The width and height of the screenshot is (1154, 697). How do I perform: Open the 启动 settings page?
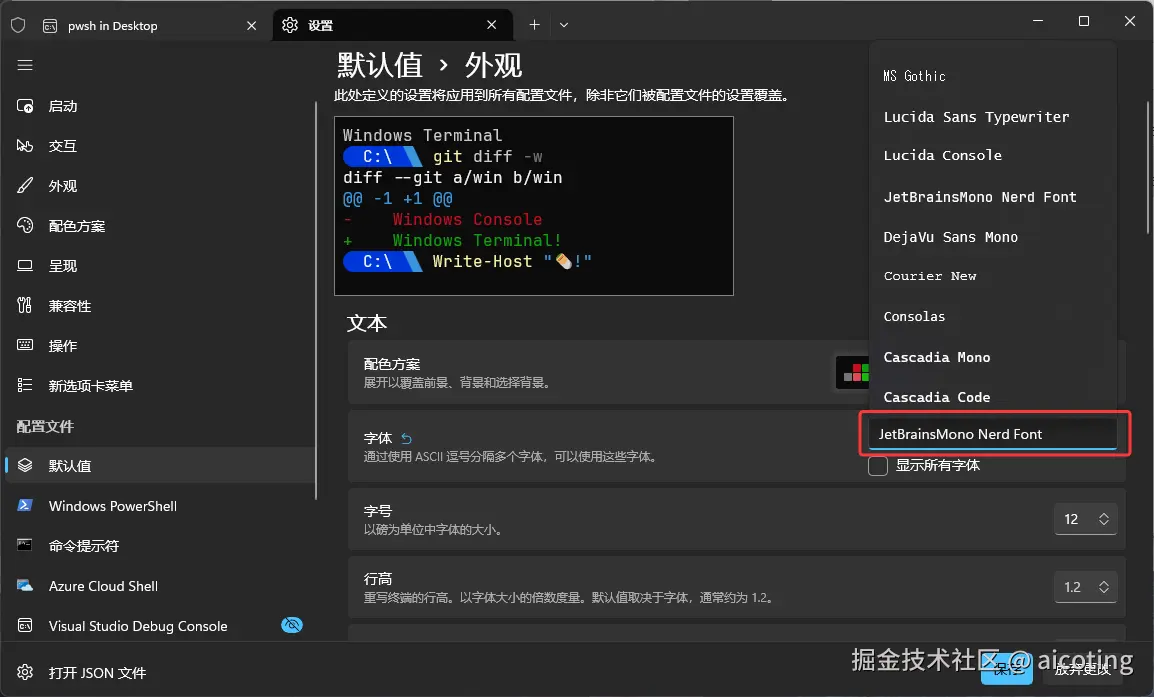160,106
